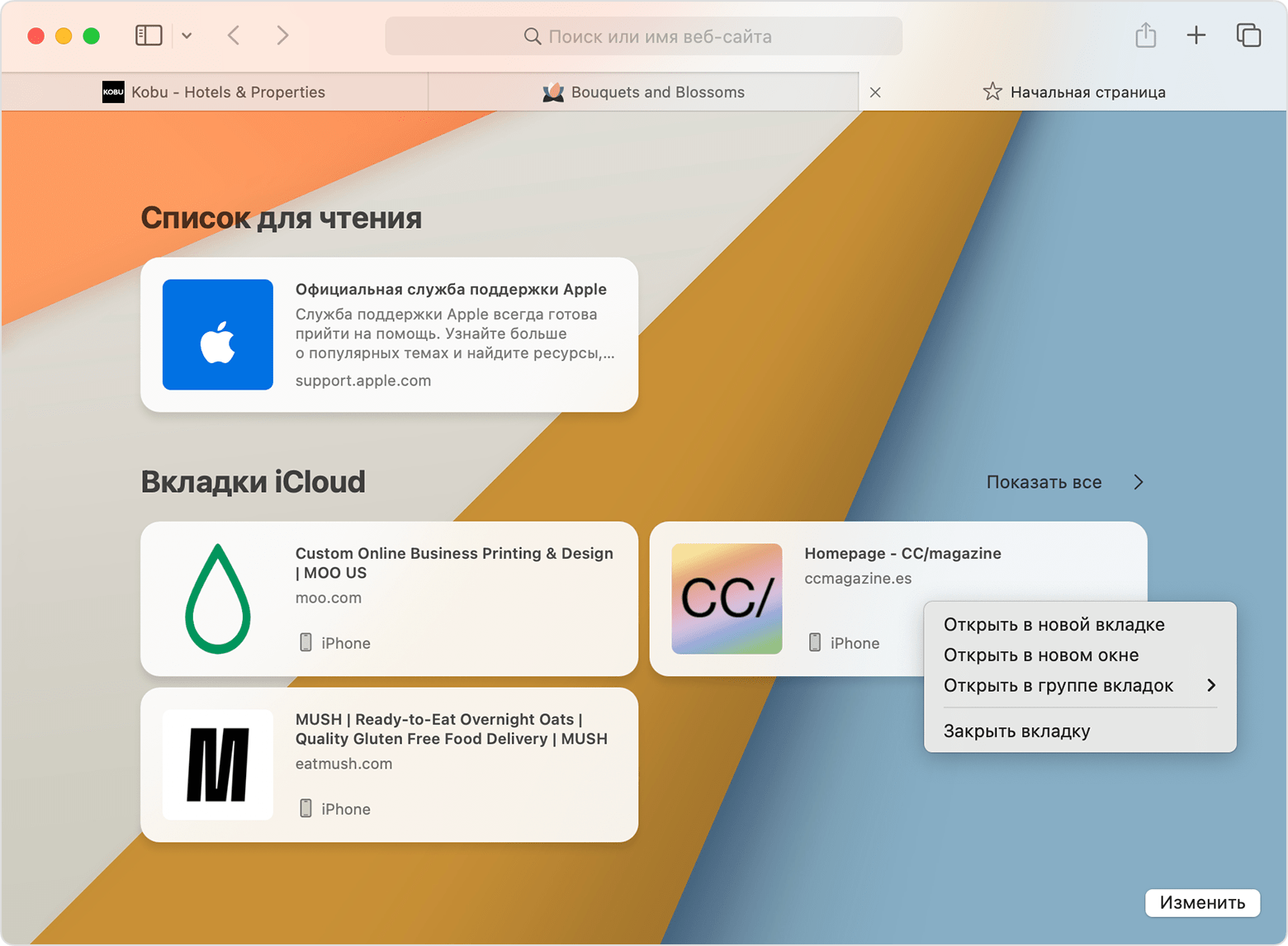Minimize the Safari window with yellow button
Image resolution: width=1288 pixels, height=946 pixels.
click(64, 35)
